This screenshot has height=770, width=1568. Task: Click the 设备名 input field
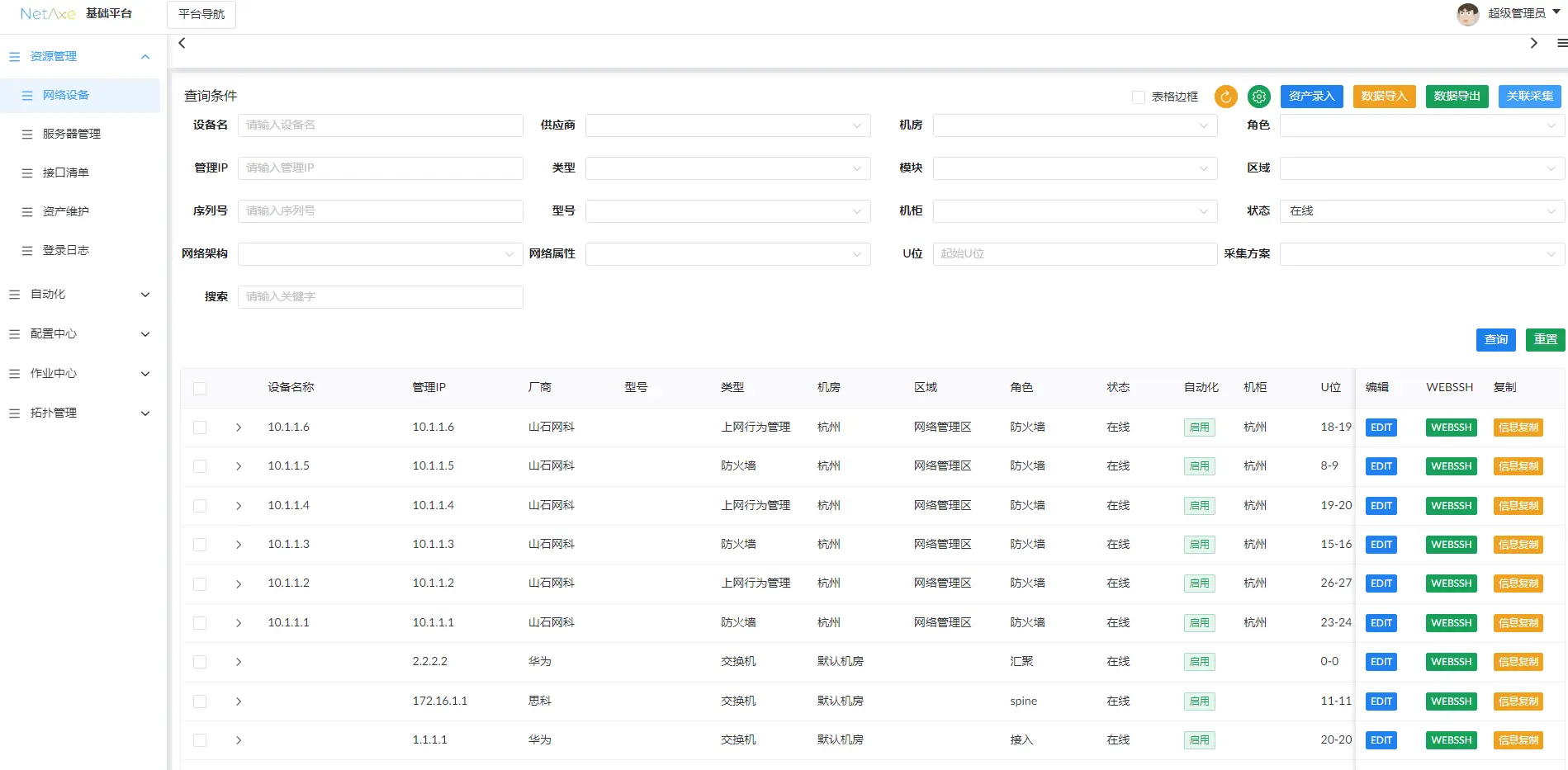[381, 125]
